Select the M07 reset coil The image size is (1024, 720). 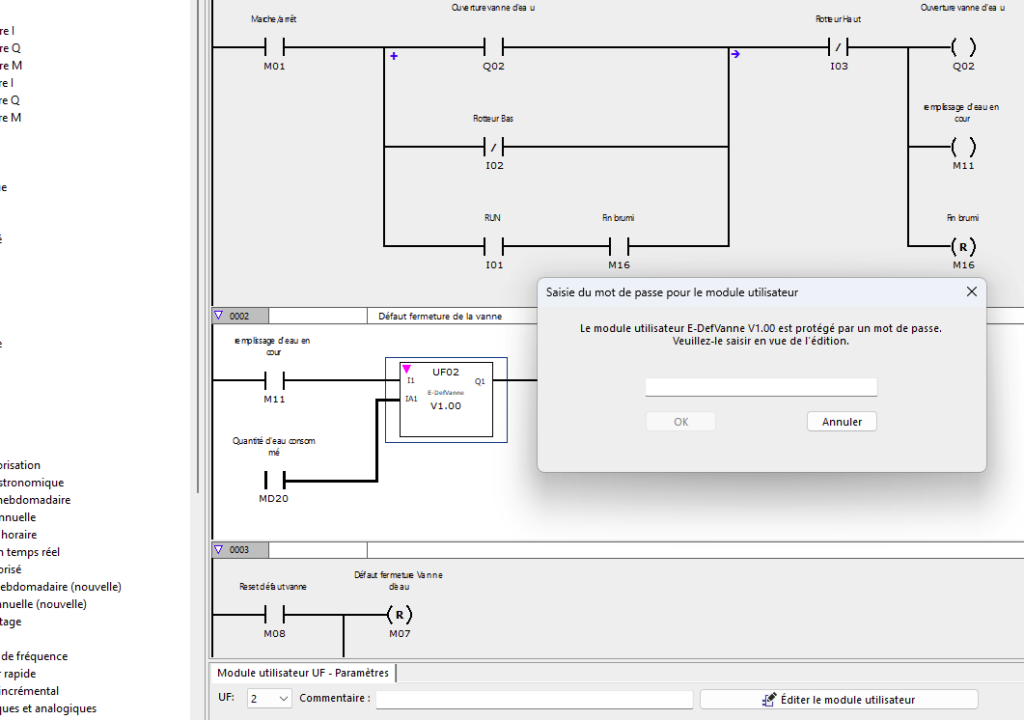click(x=400, y=614)
